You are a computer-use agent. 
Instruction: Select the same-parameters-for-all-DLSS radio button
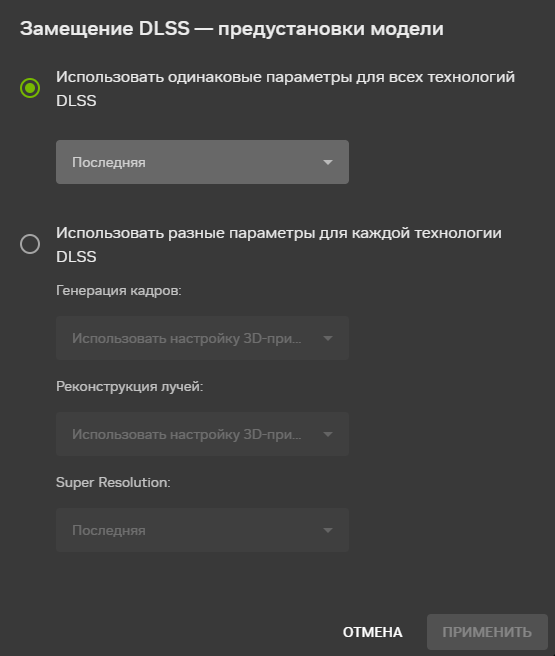coord(30,88)
